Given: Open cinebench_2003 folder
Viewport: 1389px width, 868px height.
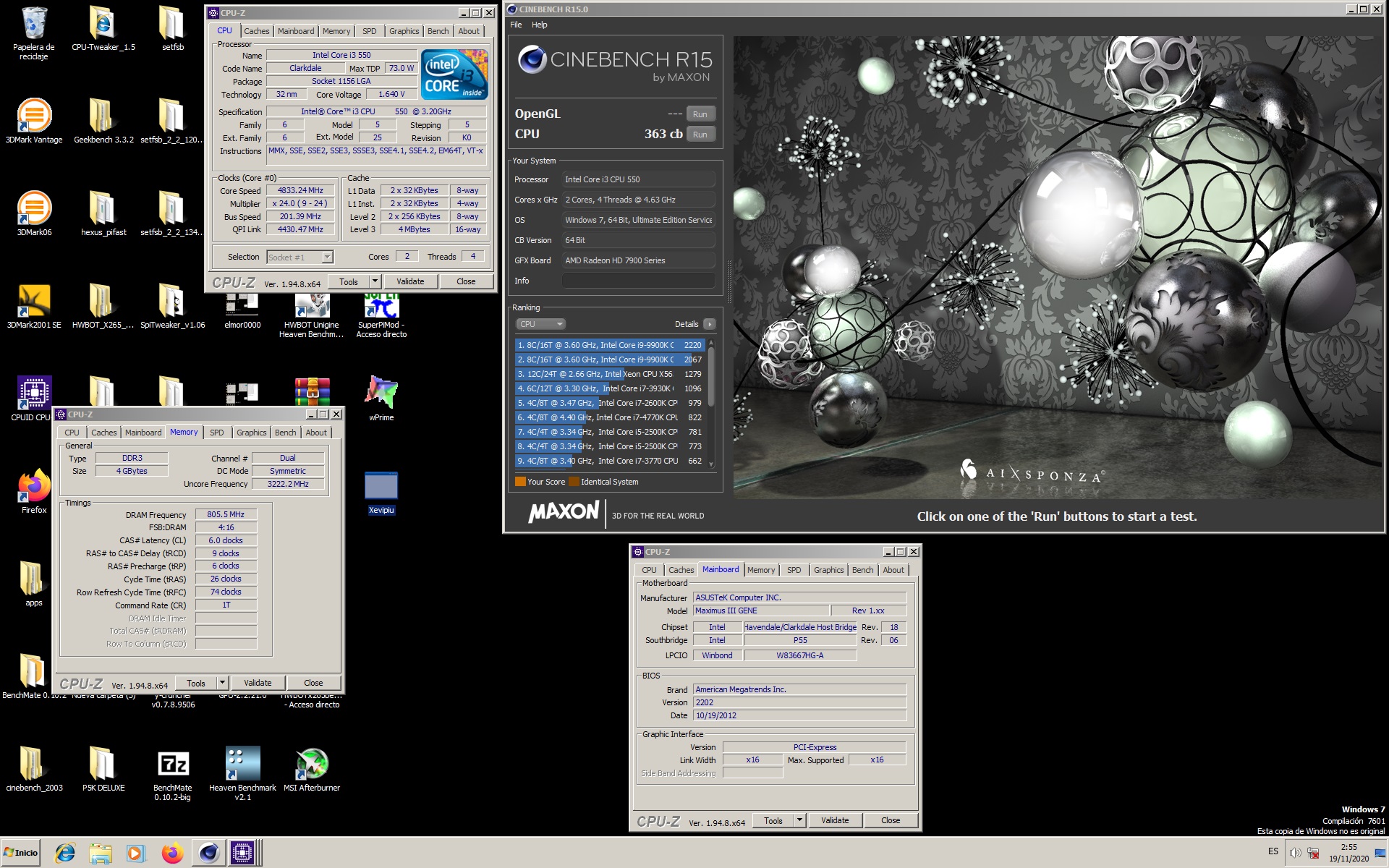Looking at the screenshot, I should coord(34,770).
